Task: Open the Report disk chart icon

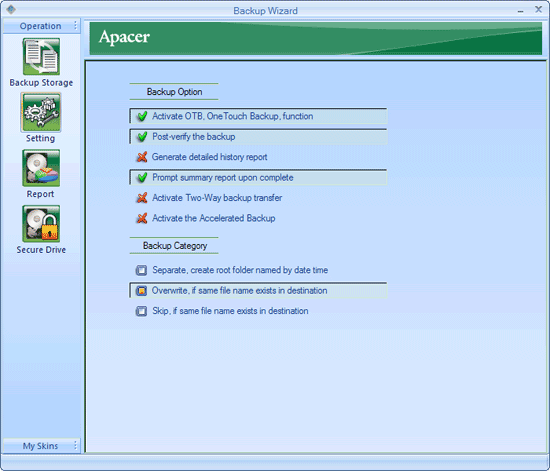Action: click(41, 168)
